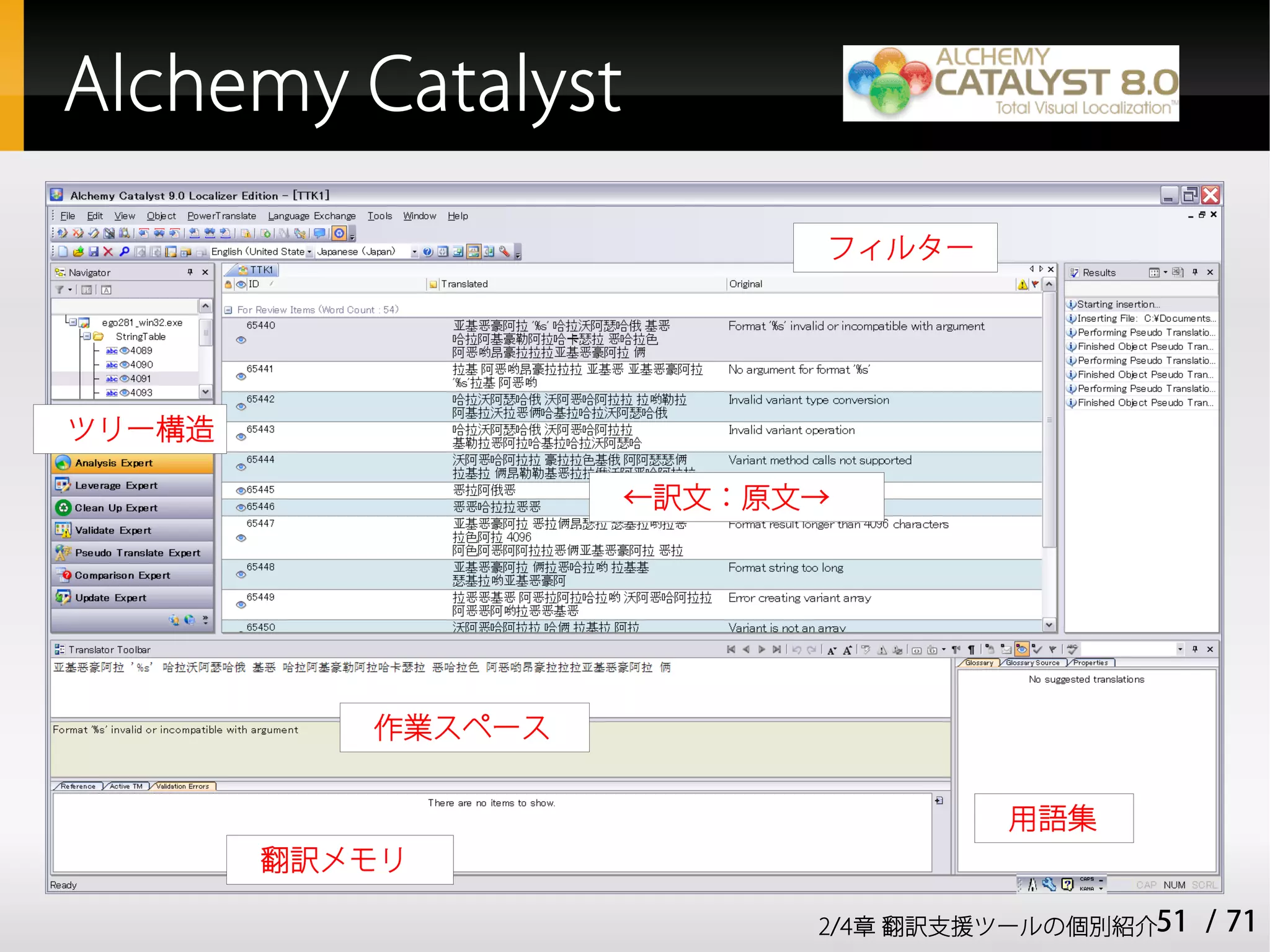Pin the Navigator panel
This screenshot has width=1270, height=952.
(190, 272)
